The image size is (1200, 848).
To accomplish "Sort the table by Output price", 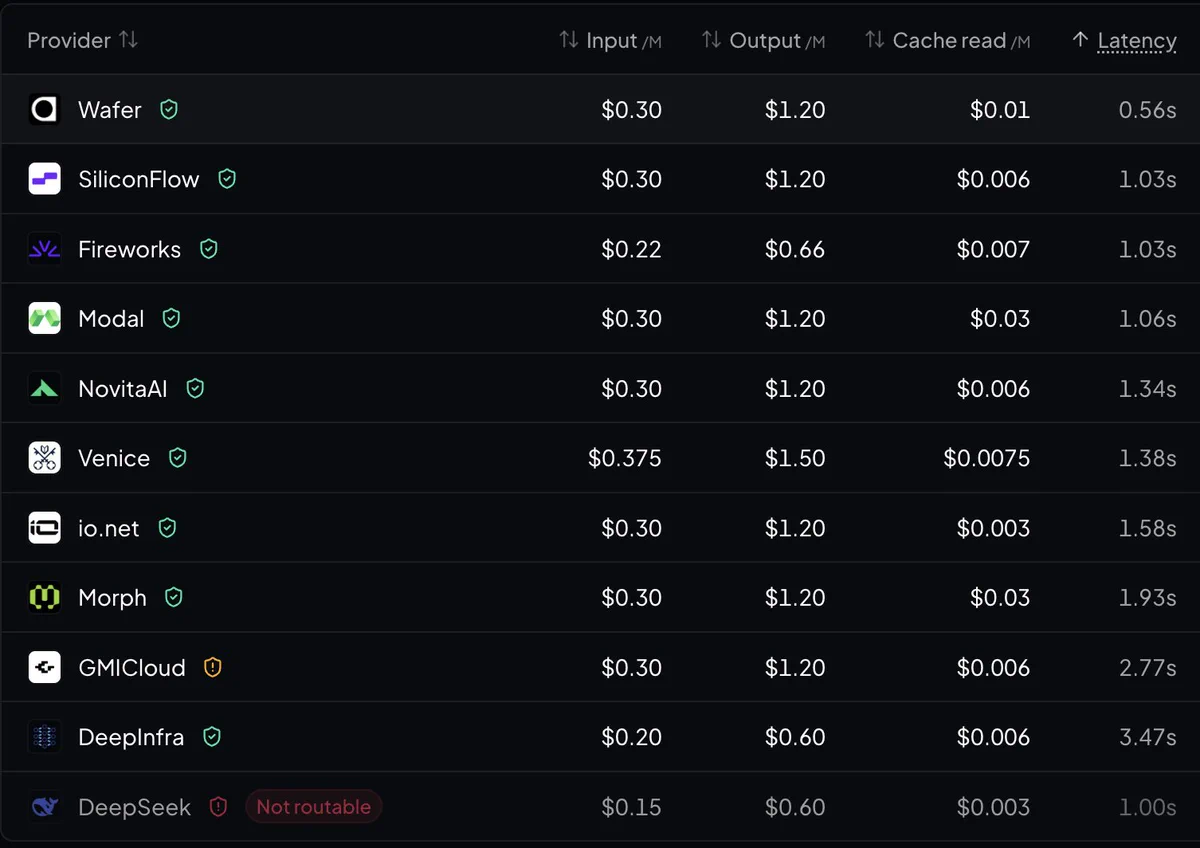I will [x=763, y=40].
